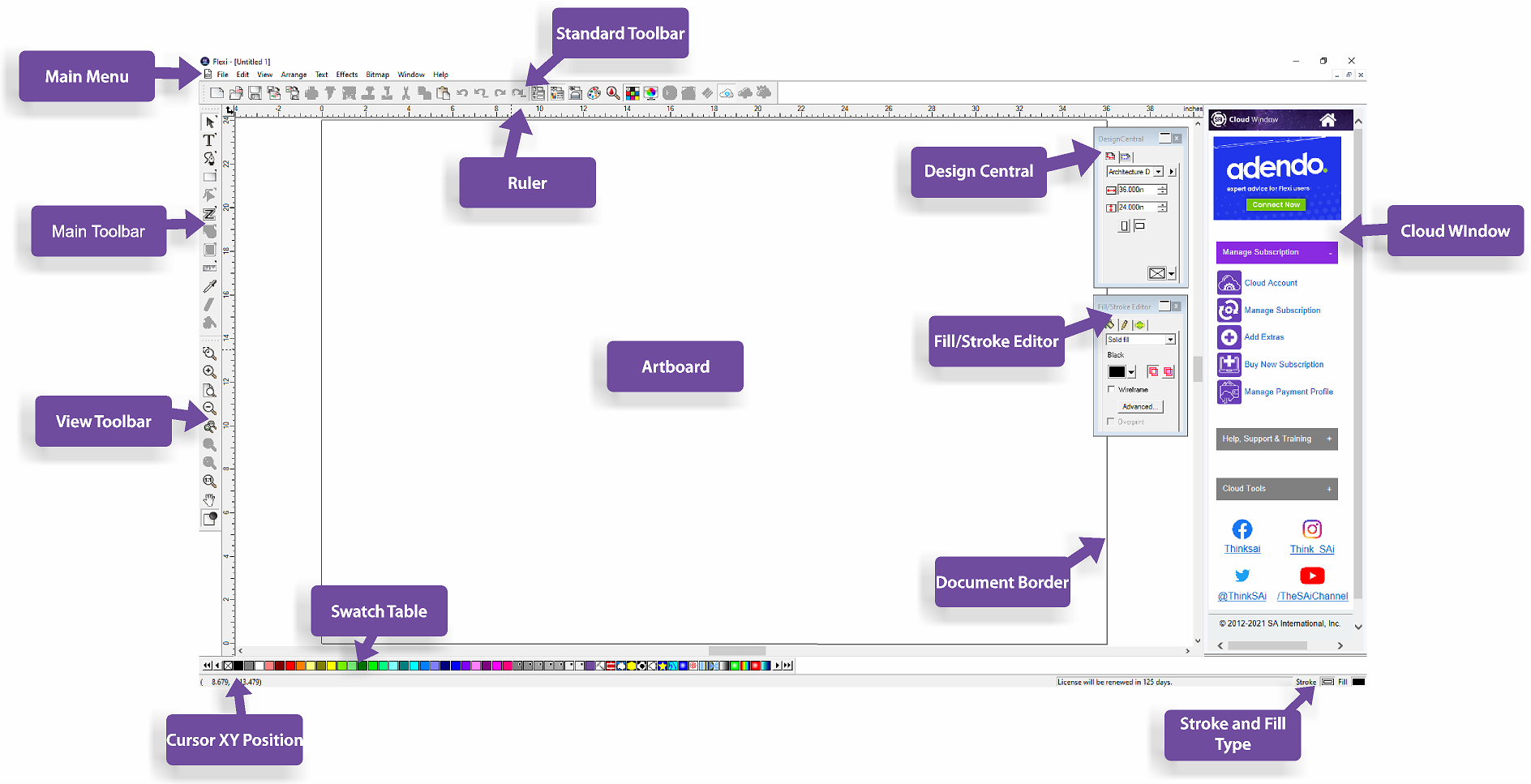Activate the Hand pan tool
1531x784 pixels.
pyautogui.click(x=209, y=499)
